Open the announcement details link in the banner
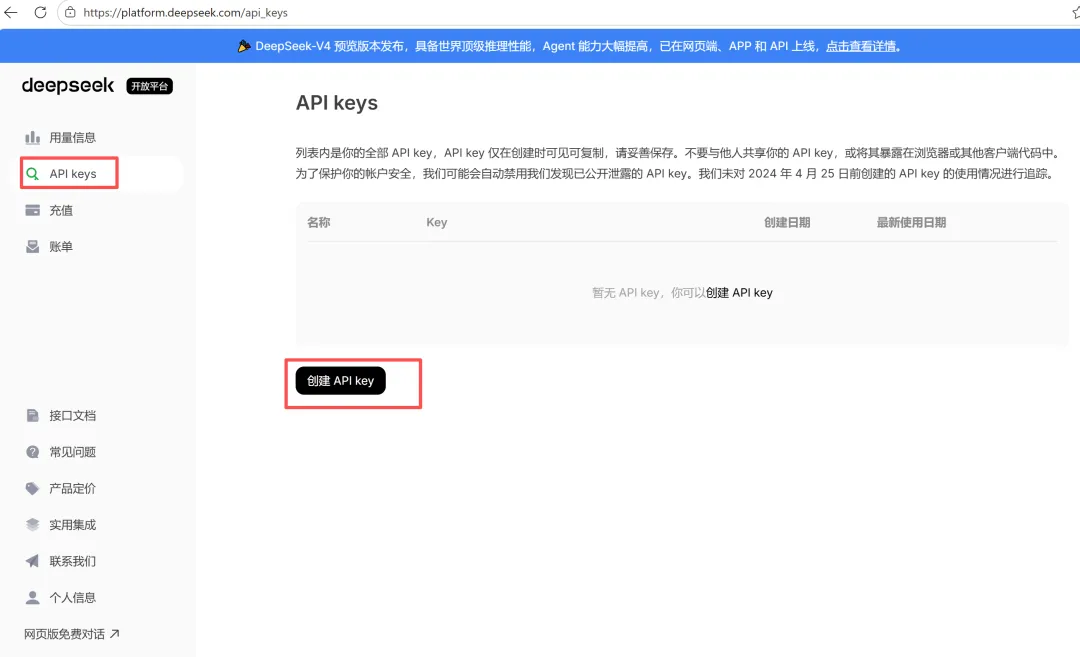 861,46
